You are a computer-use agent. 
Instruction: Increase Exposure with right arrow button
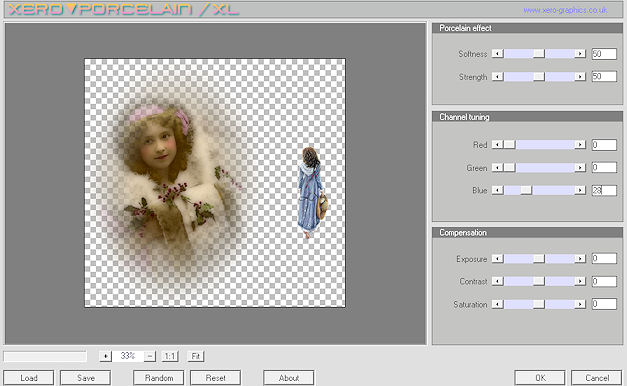tap(580, 259)
